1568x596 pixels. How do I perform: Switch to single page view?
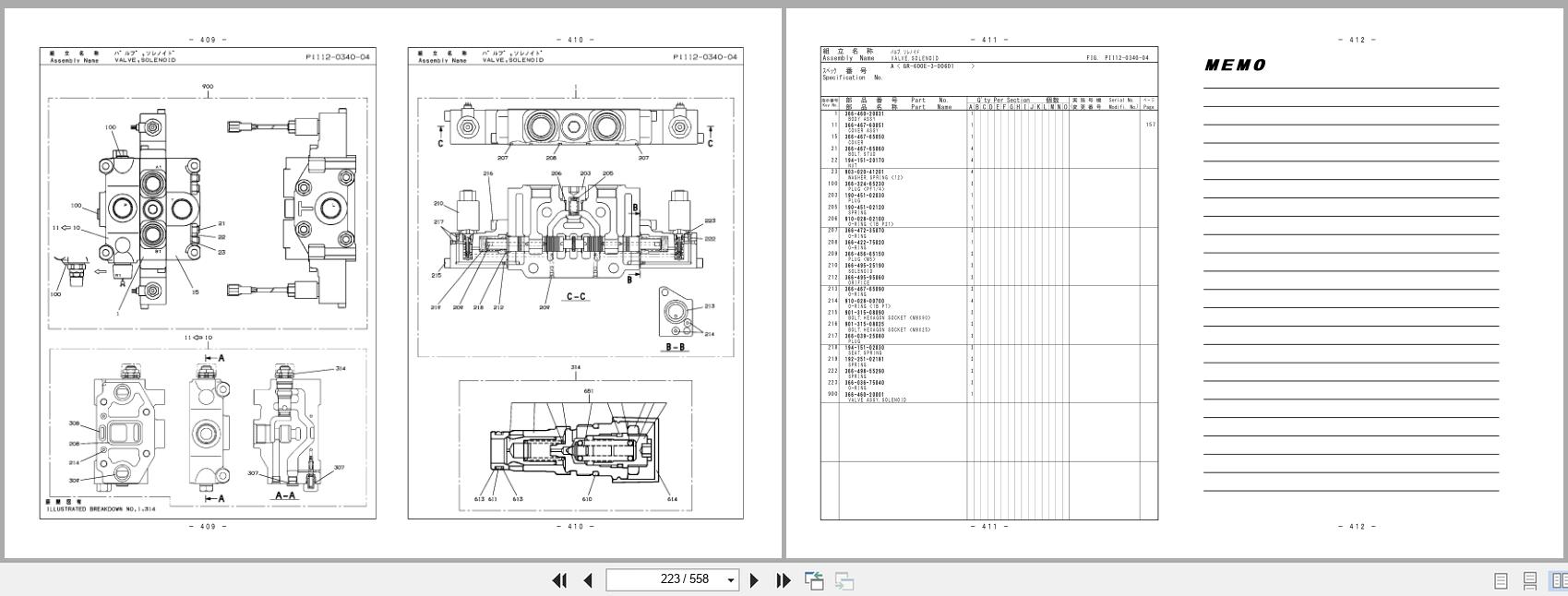point(1501,581)
